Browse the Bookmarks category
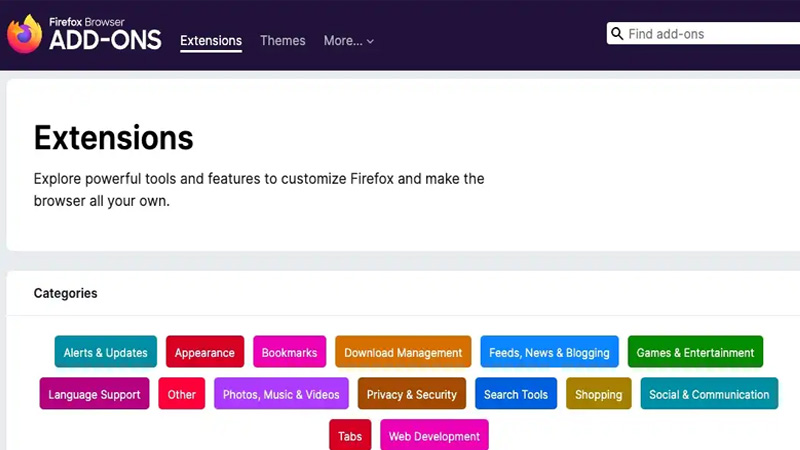800x450 pixels. [289, 352]
